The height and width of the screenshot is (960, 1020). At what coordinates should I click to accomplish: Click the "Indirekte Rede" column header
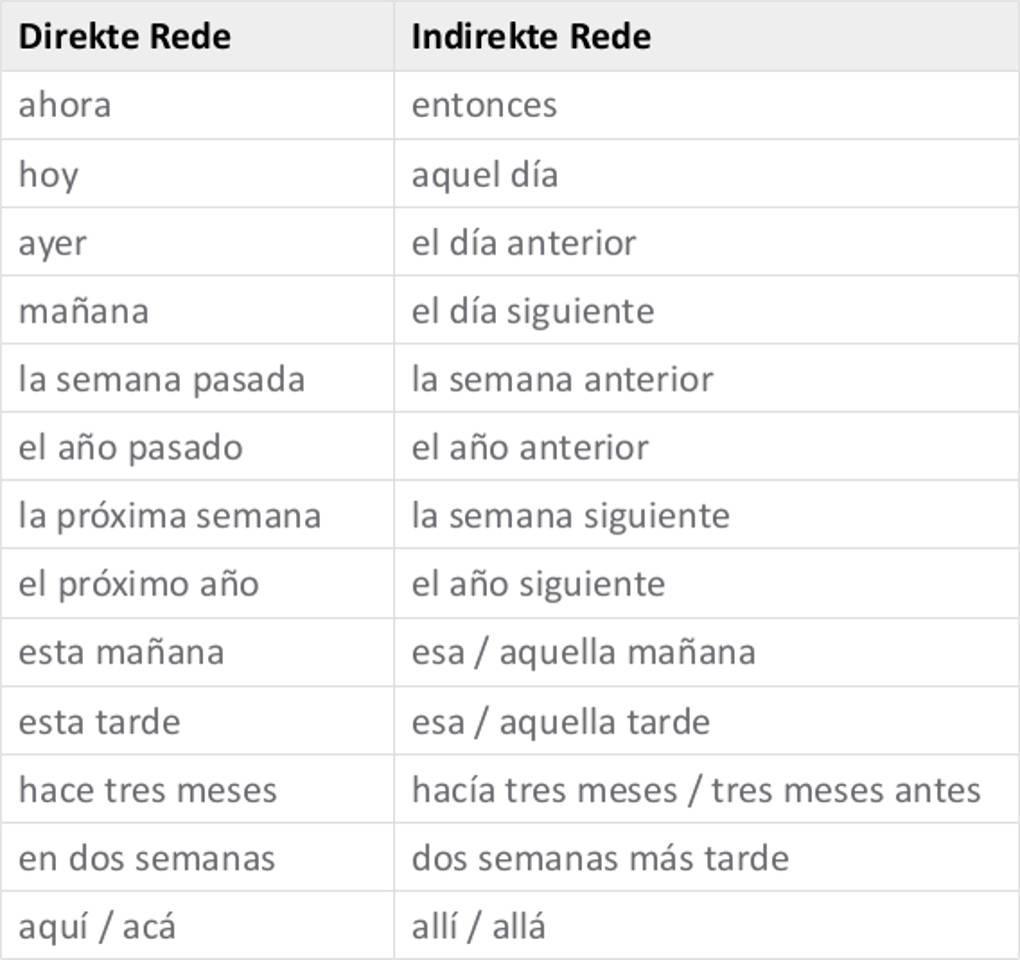point(531,37)
